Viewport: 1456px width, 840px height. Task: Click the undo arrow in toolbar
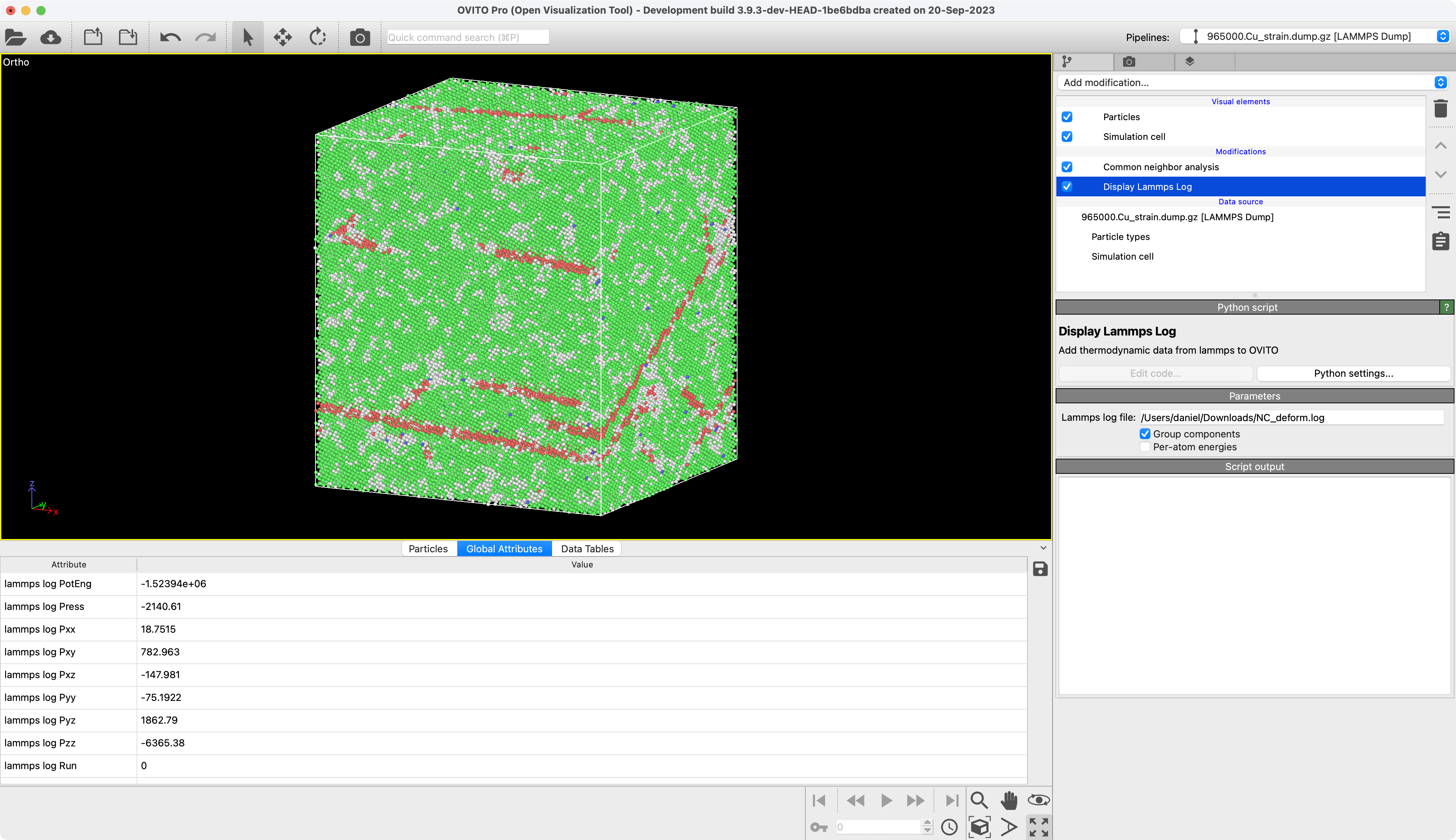(170, 38)
